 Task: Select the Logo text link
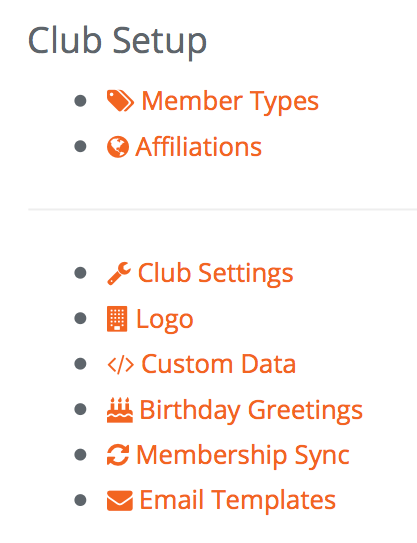(x=165, y=319)
